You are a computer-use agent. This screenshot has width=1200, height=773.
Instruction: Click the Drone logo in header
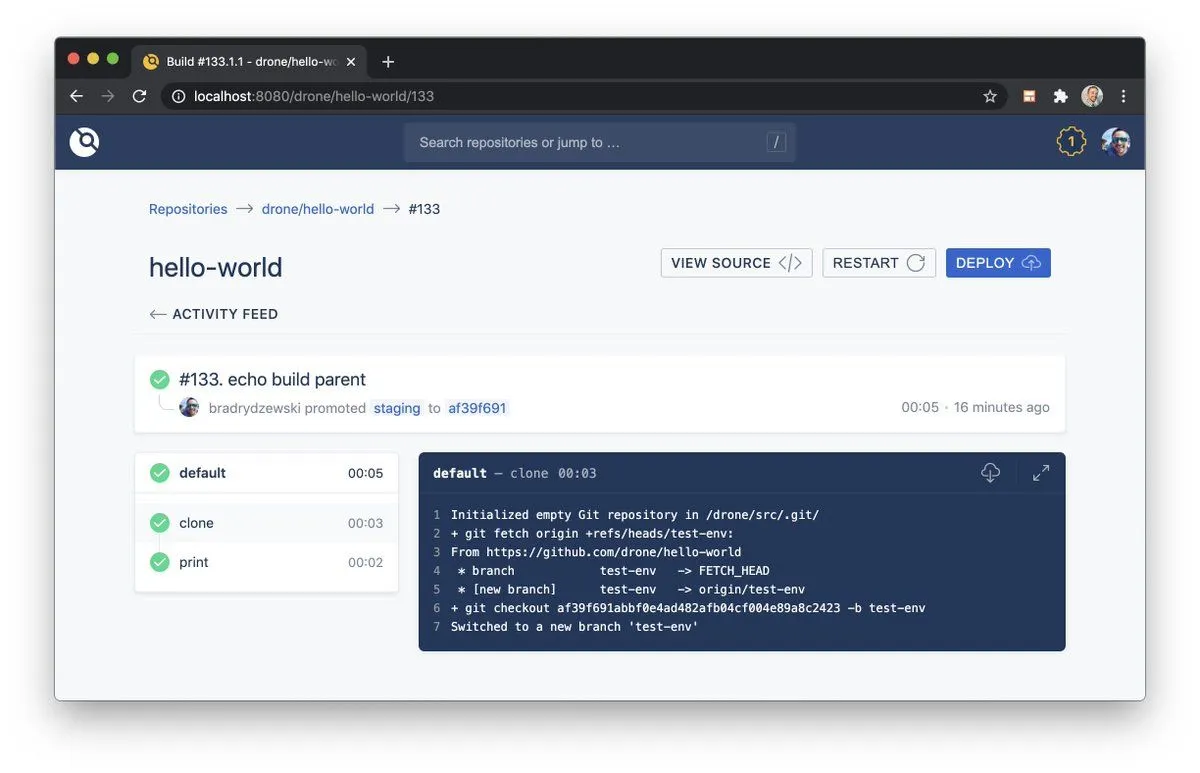[x=85, y=142]
